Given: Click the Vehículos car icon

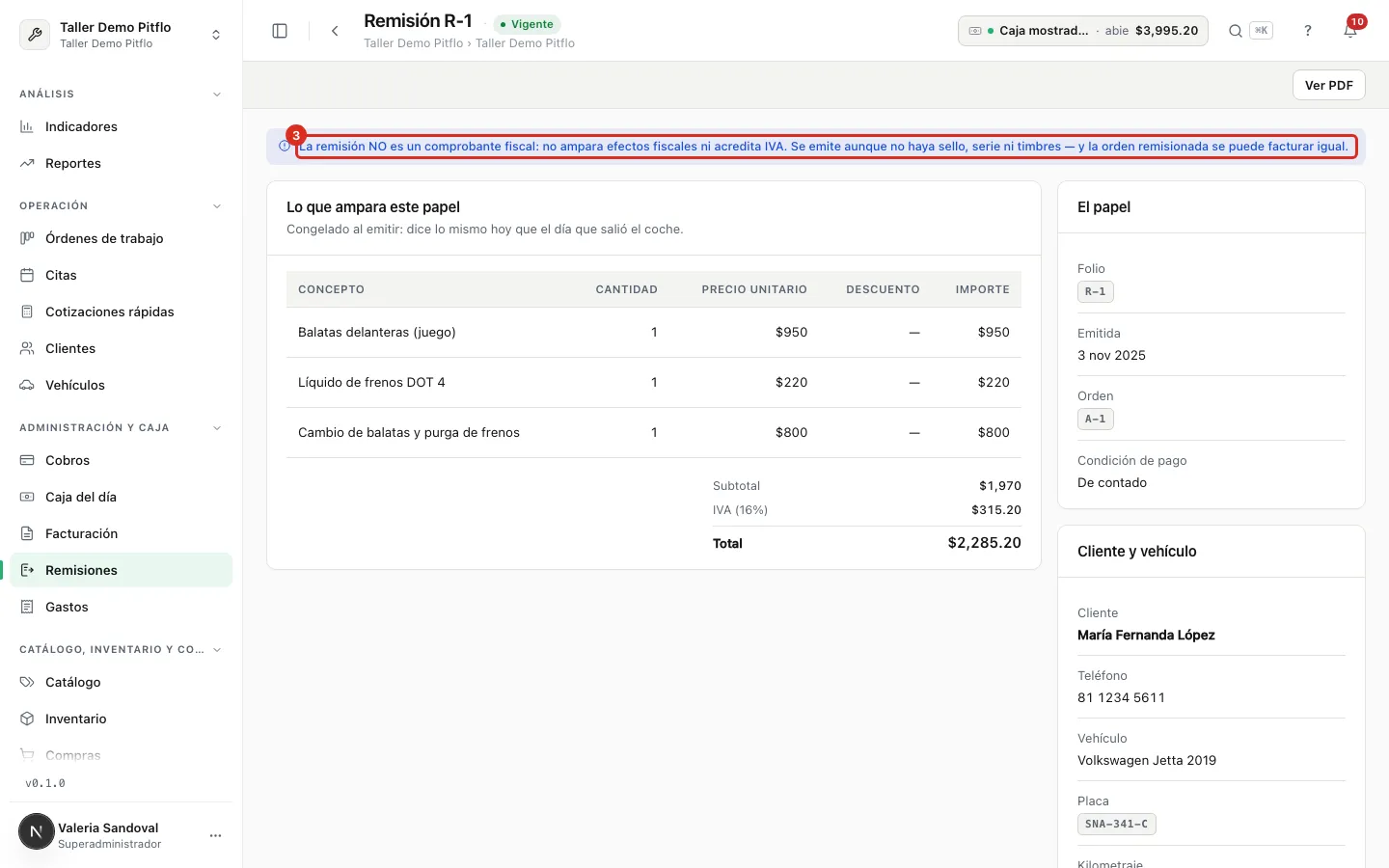Looking at the screenshot, I should (27, 385).
